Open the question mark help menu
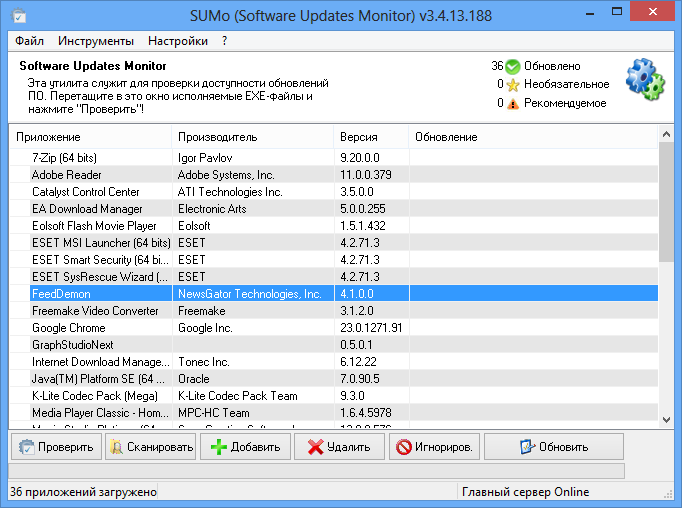The height and width of the screenshot is (508, 682). pyautogui.click(x=224, y=41)
